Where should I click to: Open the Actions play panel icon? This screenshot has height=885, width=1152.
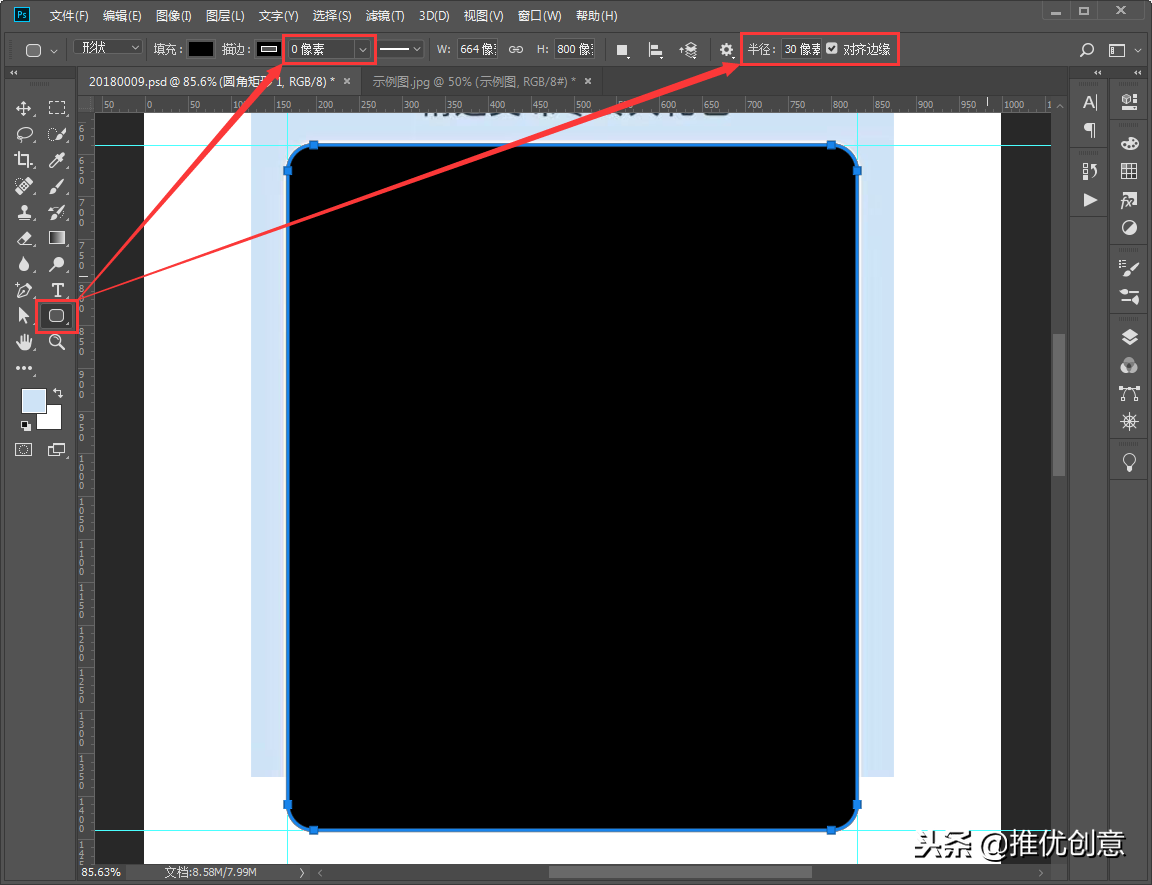(x=1090, y=200)
